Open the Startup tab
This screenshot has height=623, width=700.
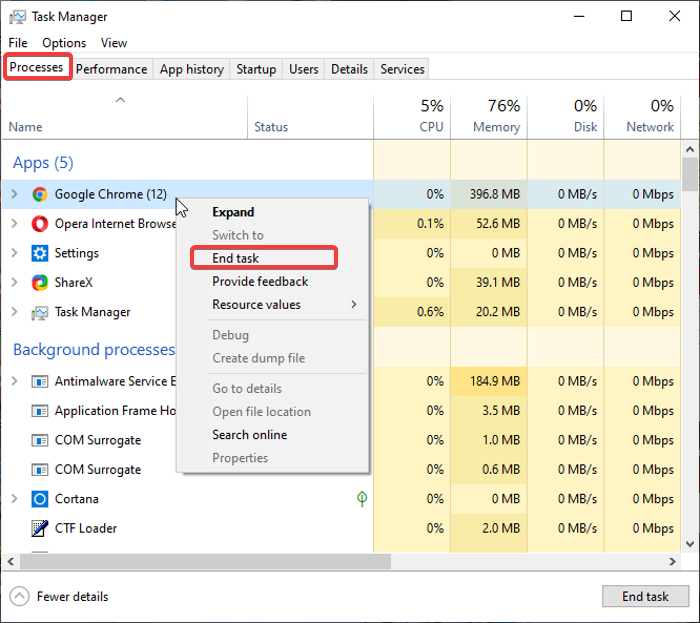(x=256, y=69)
